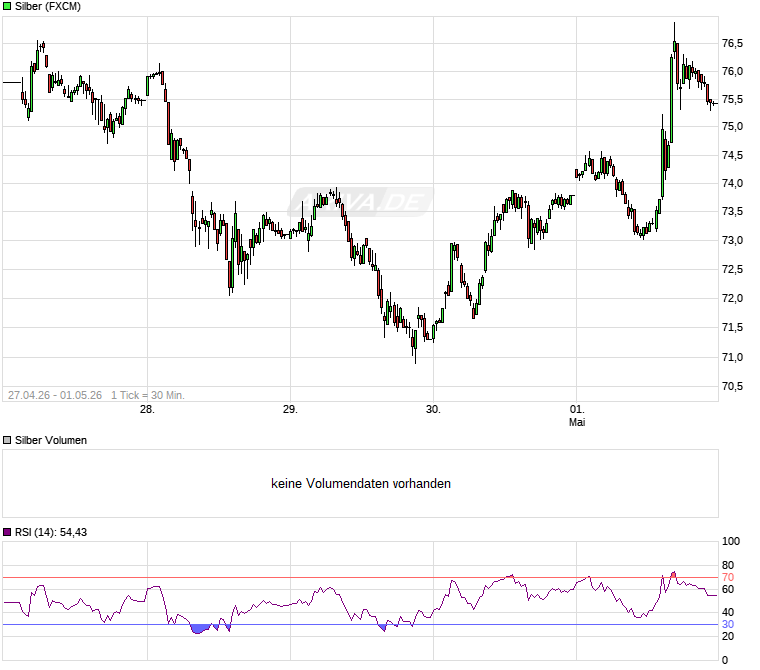
Task: Click the 76,5 price axis label
Action: tap(732, 43)
